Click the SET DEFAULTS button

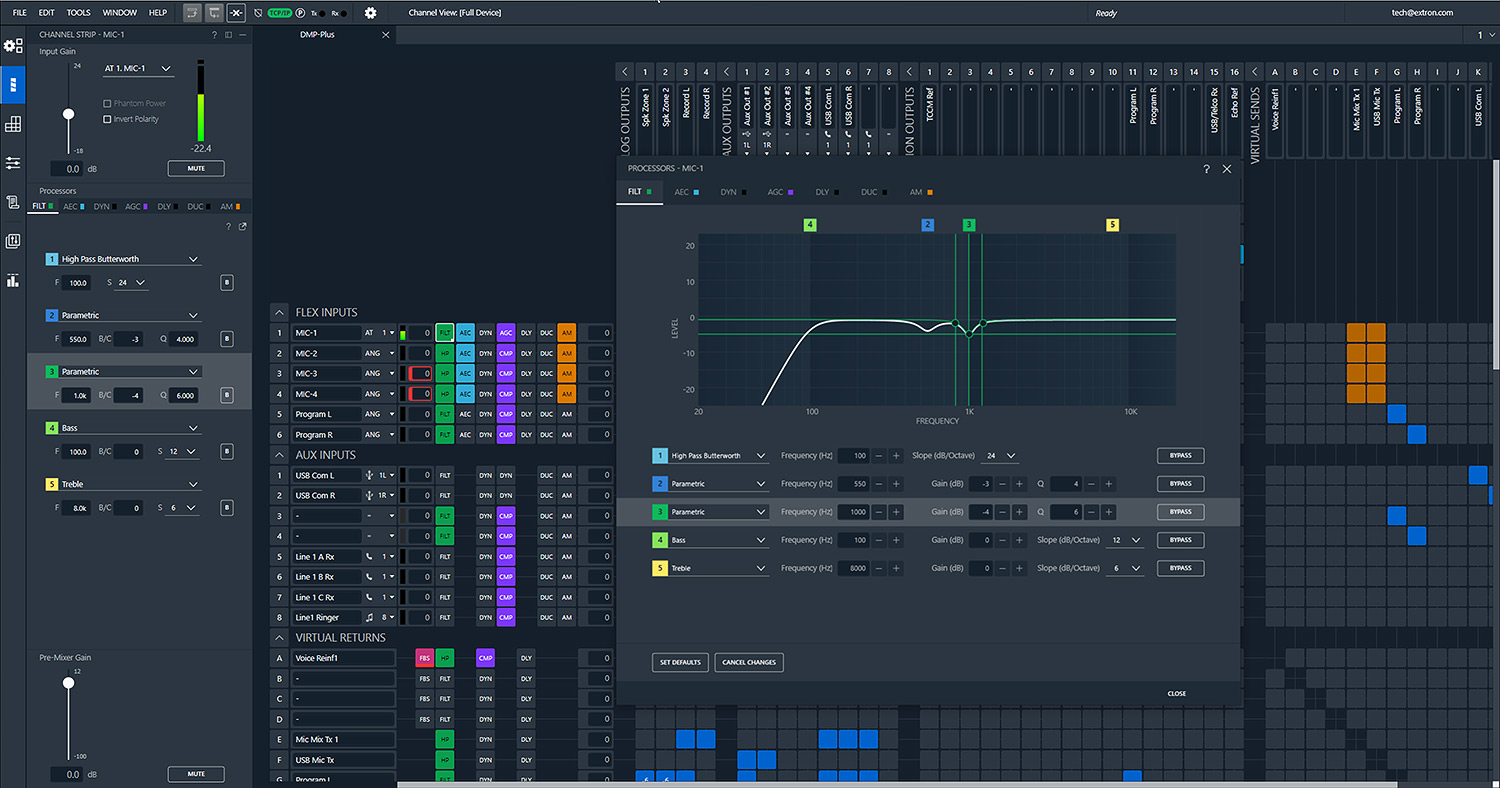point(680,662)
